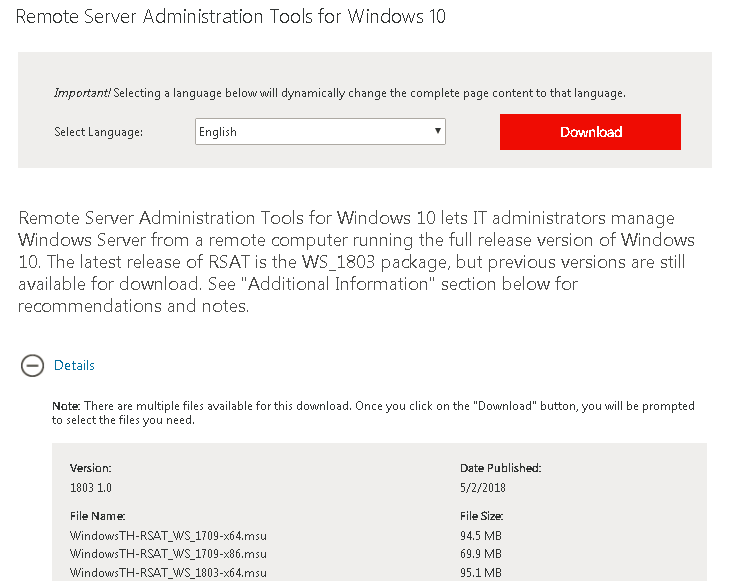Click the Note about multiple files
This screenshot has height=581, width=735.
tap(373, 413)
